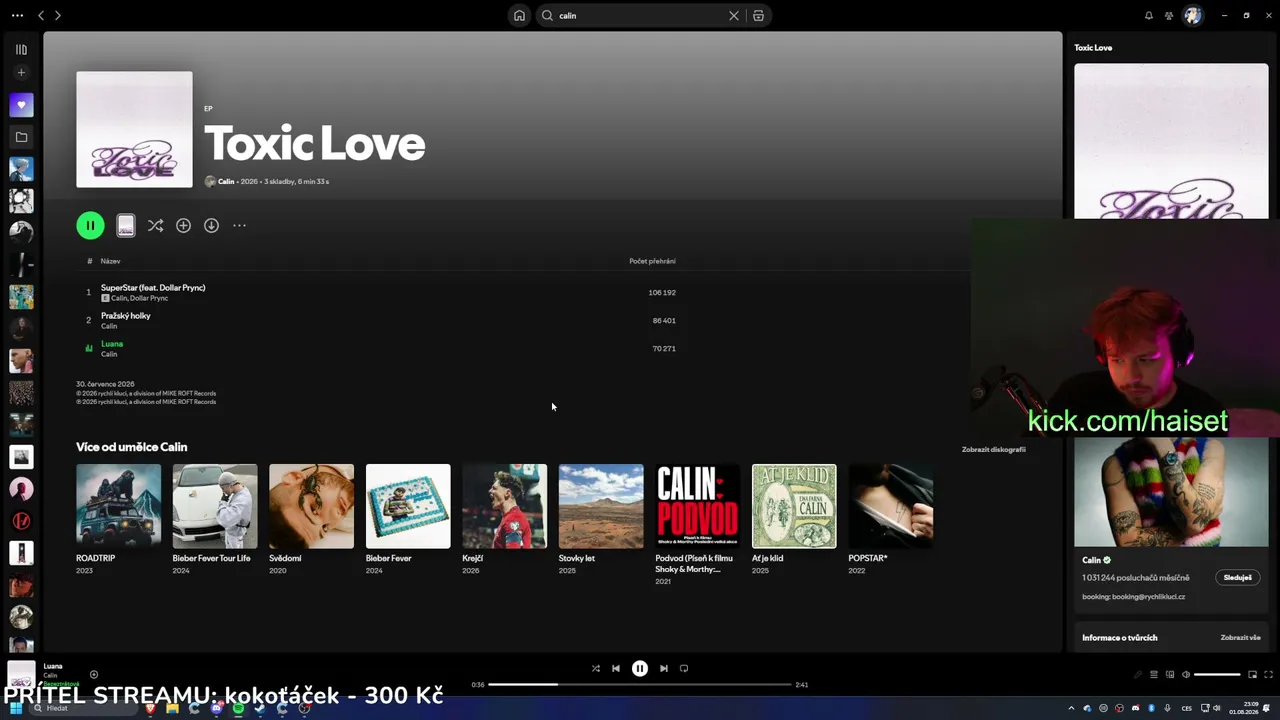Viewport: 1280px width, 720px height.
Task: Create a new playlist with plus icon
Action: (x=21, y=73)
